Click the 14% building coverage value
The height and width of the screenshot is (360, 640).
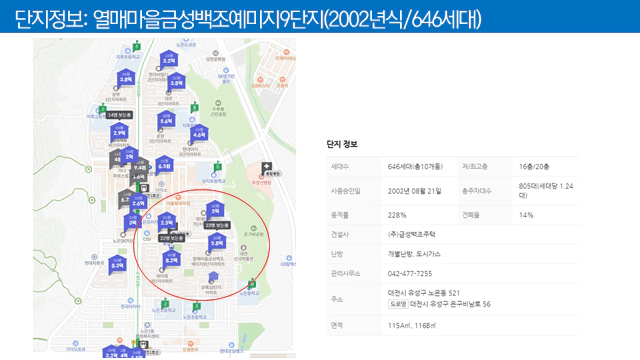[x=526, y=215]
